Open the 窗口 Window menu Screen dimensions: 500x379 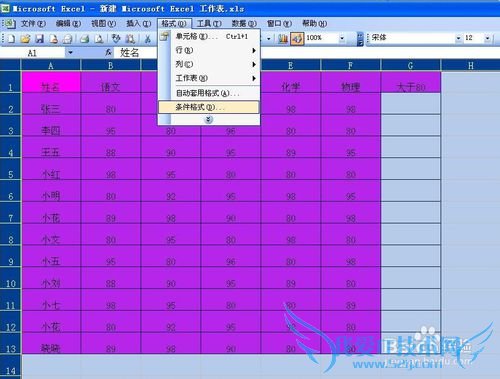(x=279, y=24)
